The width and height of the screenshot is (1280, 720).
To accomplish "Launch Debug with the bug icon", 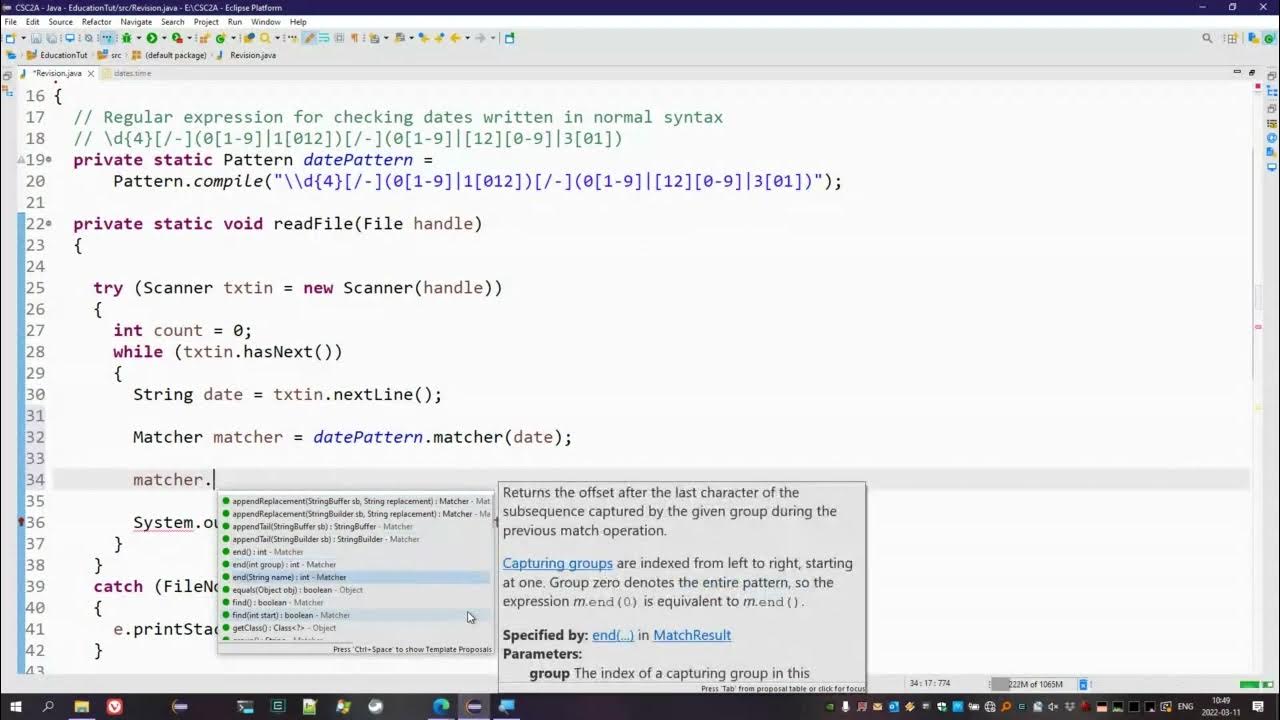I will (127, 38).
